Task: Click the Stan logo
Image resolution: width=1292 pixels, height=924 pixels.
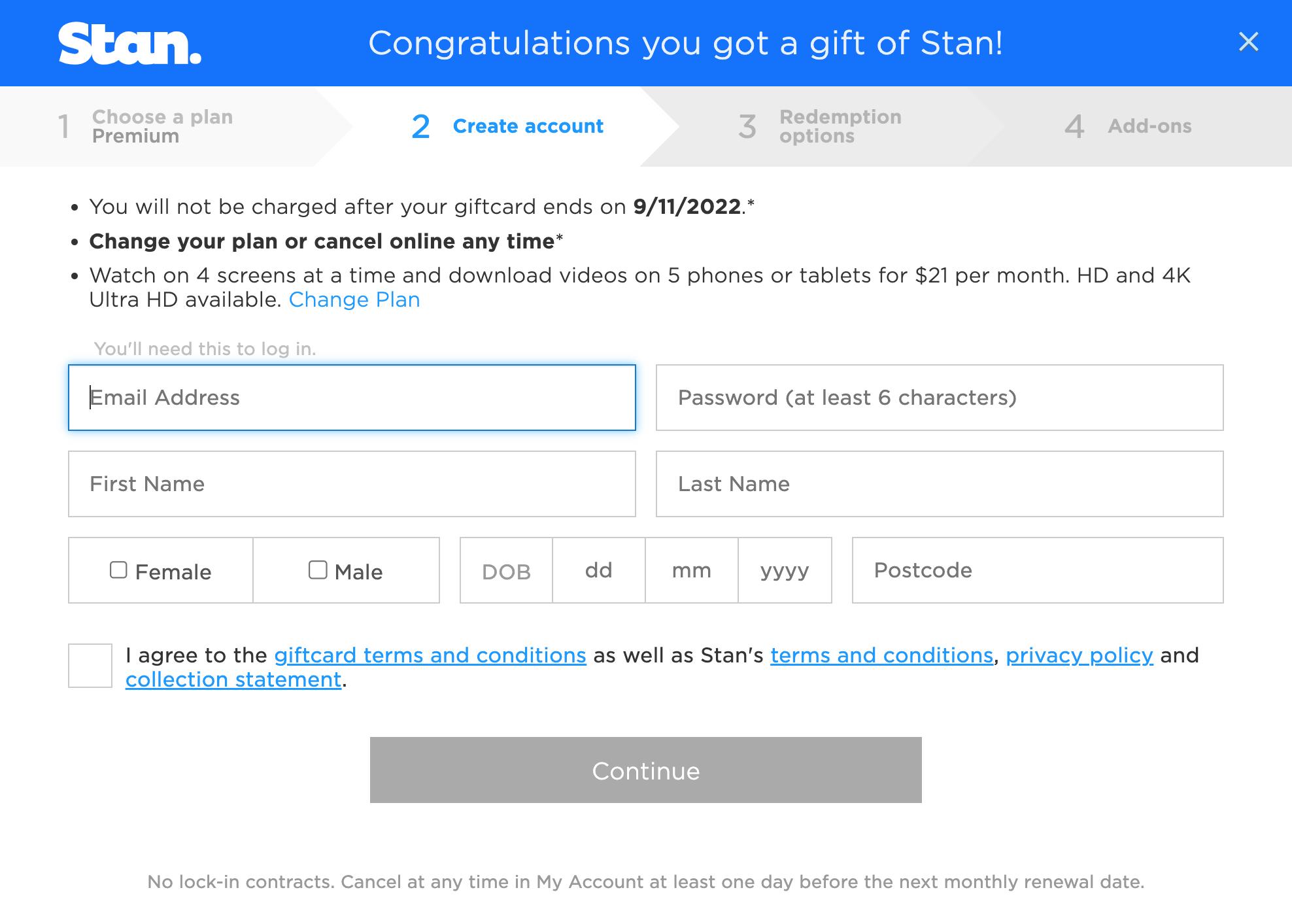Action: tap(129, 43)
